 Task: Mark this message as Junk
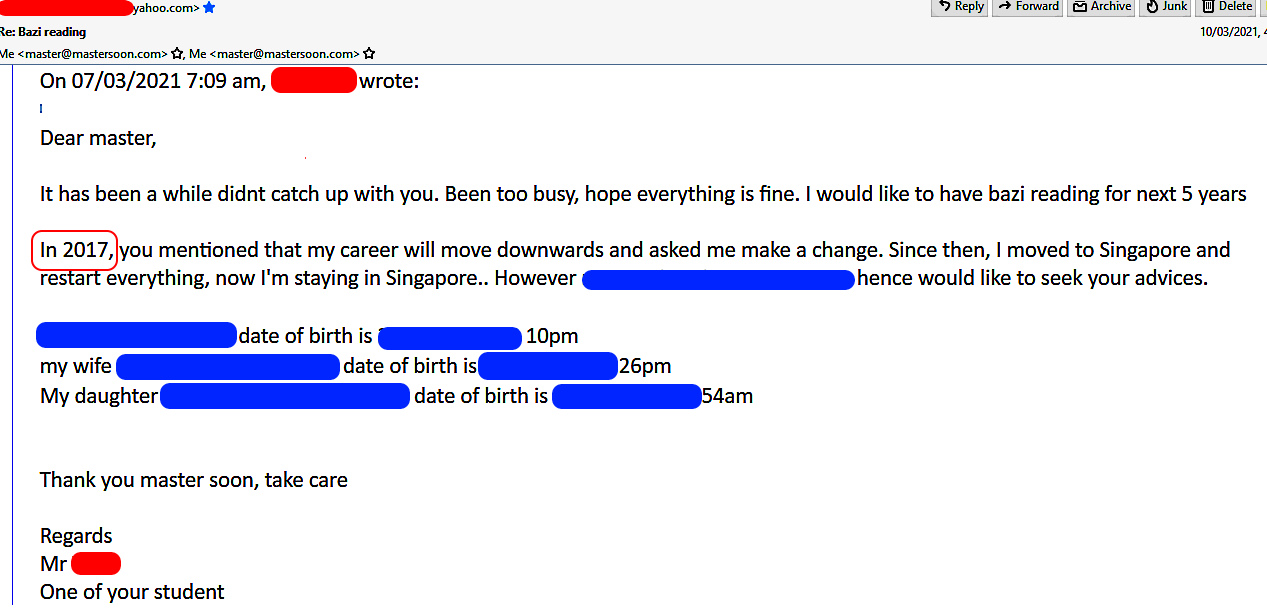tap(1166, 7)
